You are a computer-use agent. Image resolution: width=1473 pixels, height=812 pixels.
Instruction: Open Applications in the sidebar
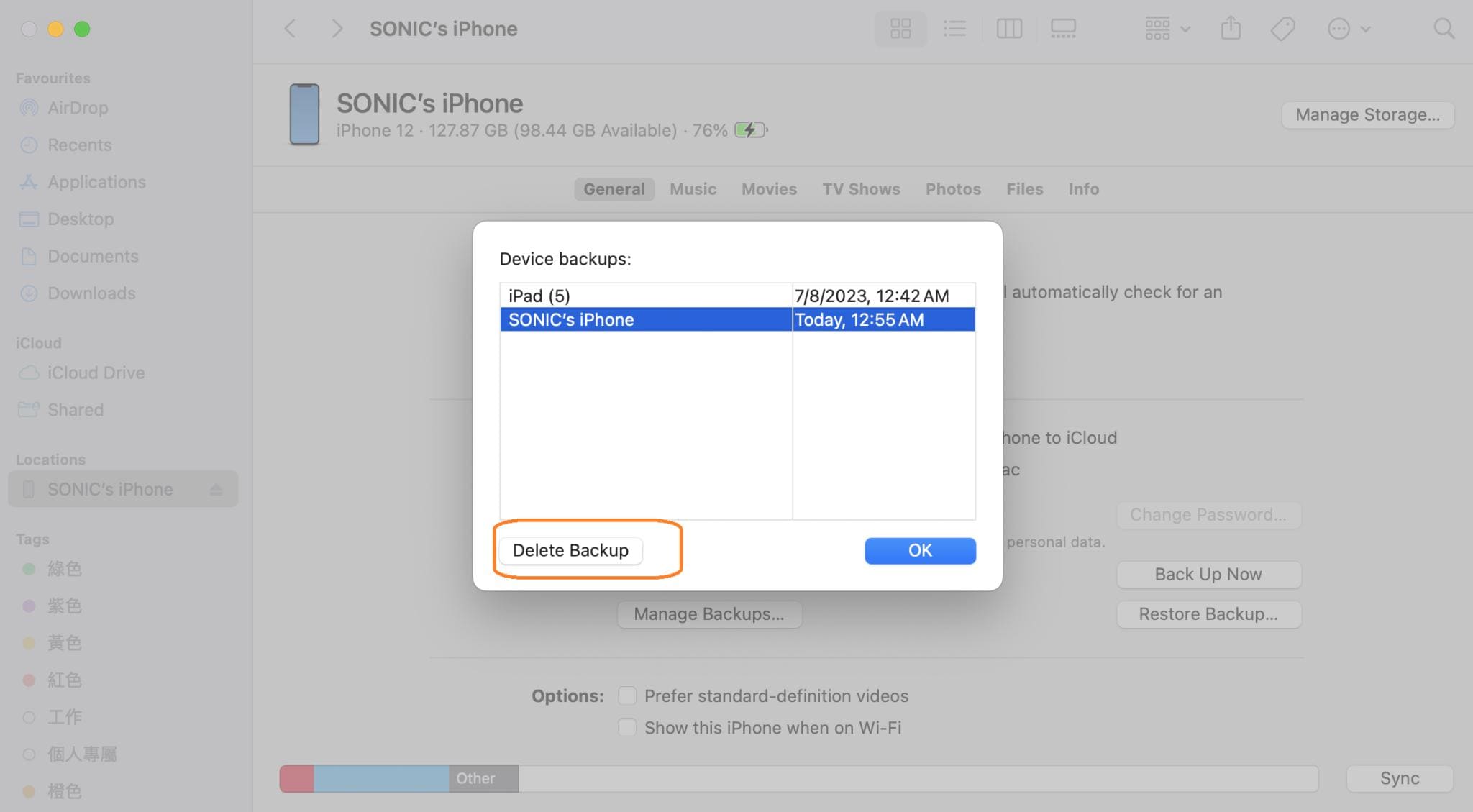(96, 182)
